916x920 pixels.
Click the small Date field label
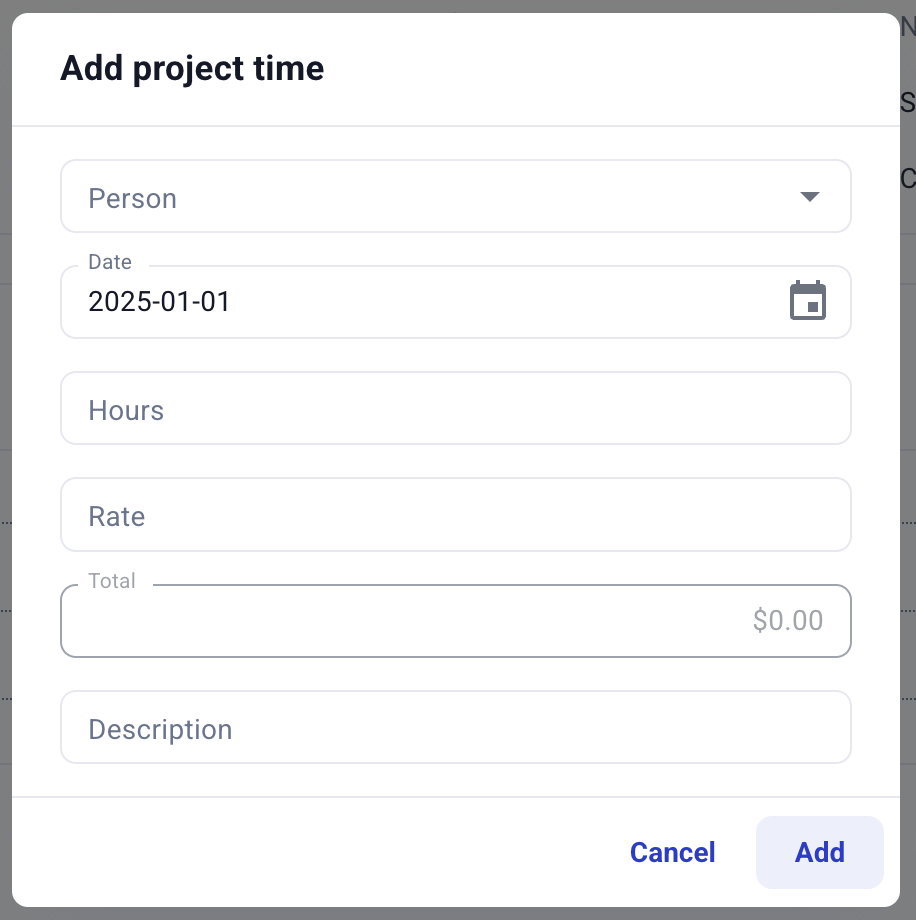(110, 262)
